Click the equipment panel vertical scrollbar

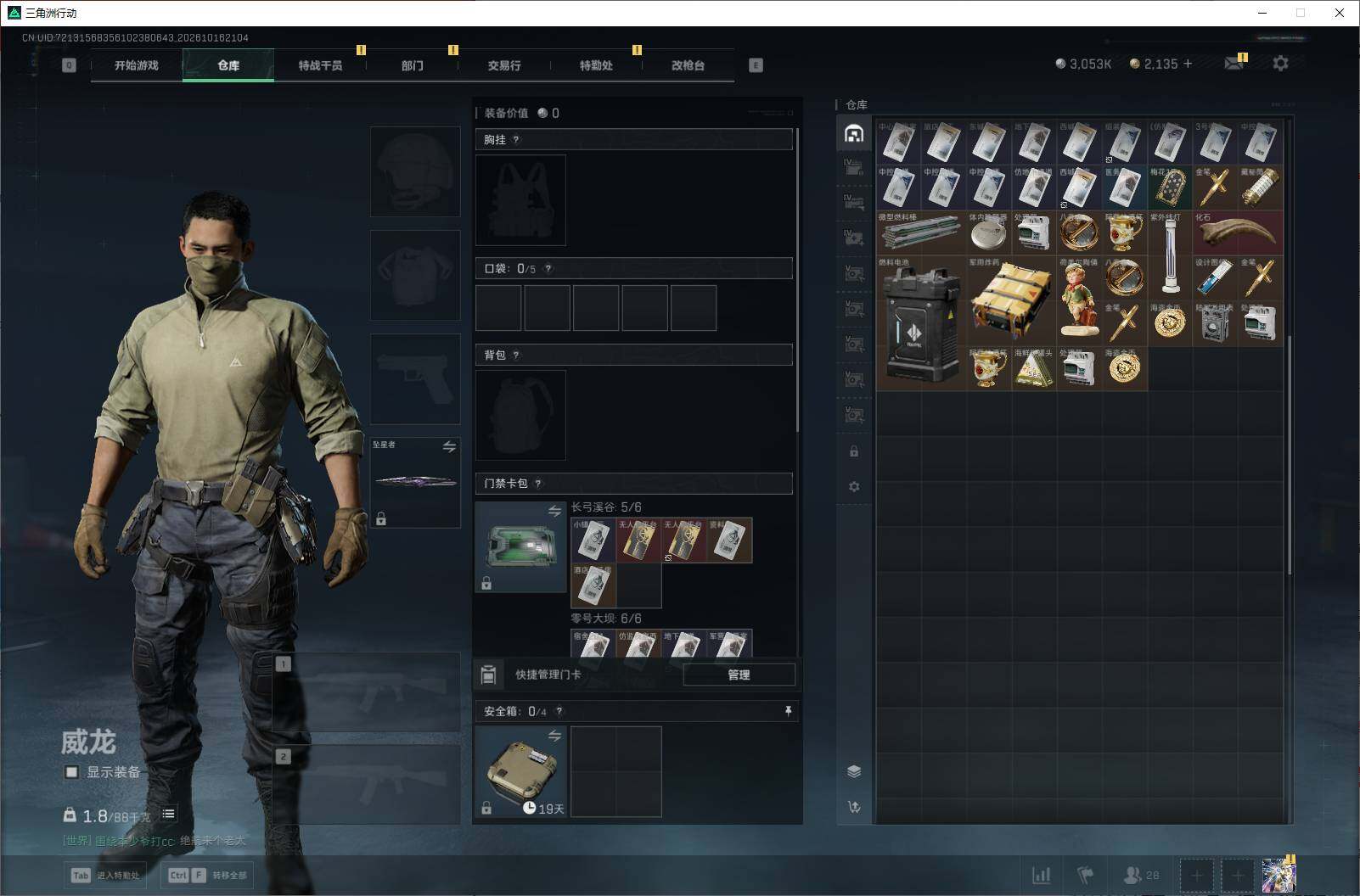click(x=797, y=280)
